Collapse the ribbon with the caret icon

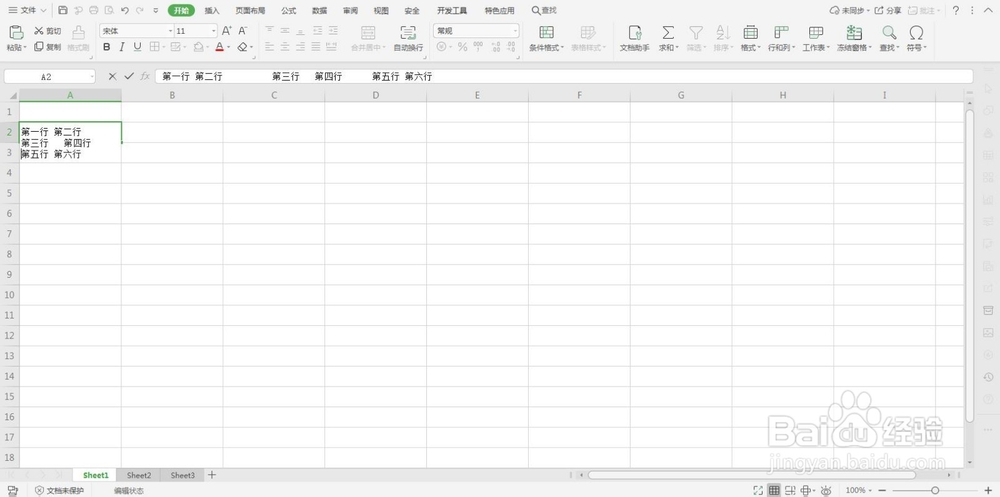point(989,10)
